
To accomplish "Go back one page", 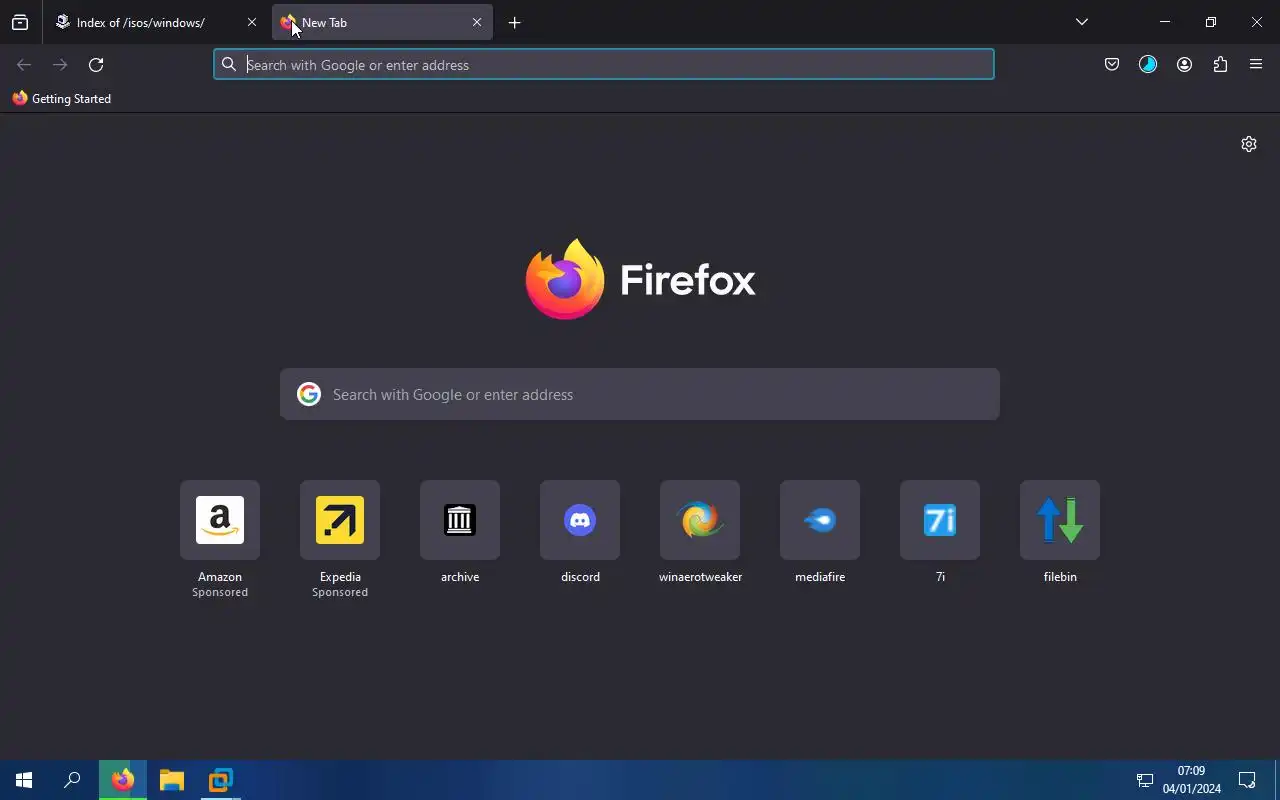I will click(24, 65).
